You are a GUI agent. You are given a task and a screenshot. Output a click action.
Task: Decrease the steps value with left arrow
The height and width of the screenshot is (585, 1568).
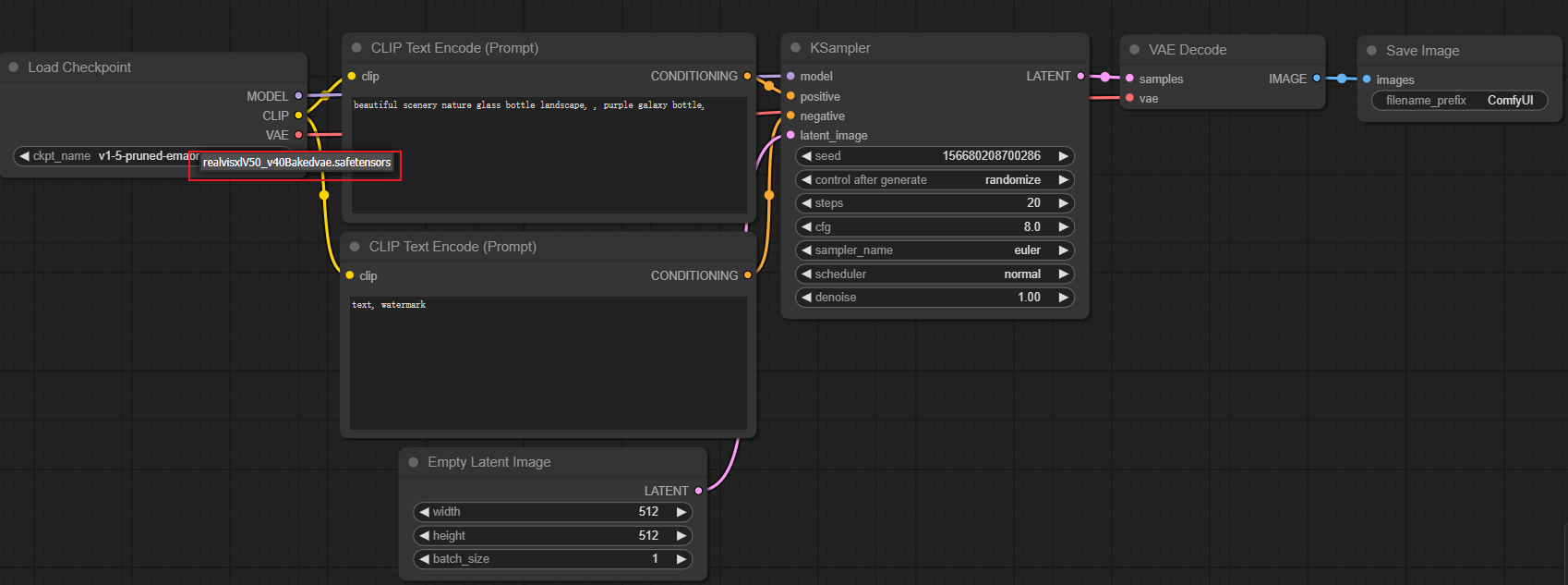coord(806,203)
